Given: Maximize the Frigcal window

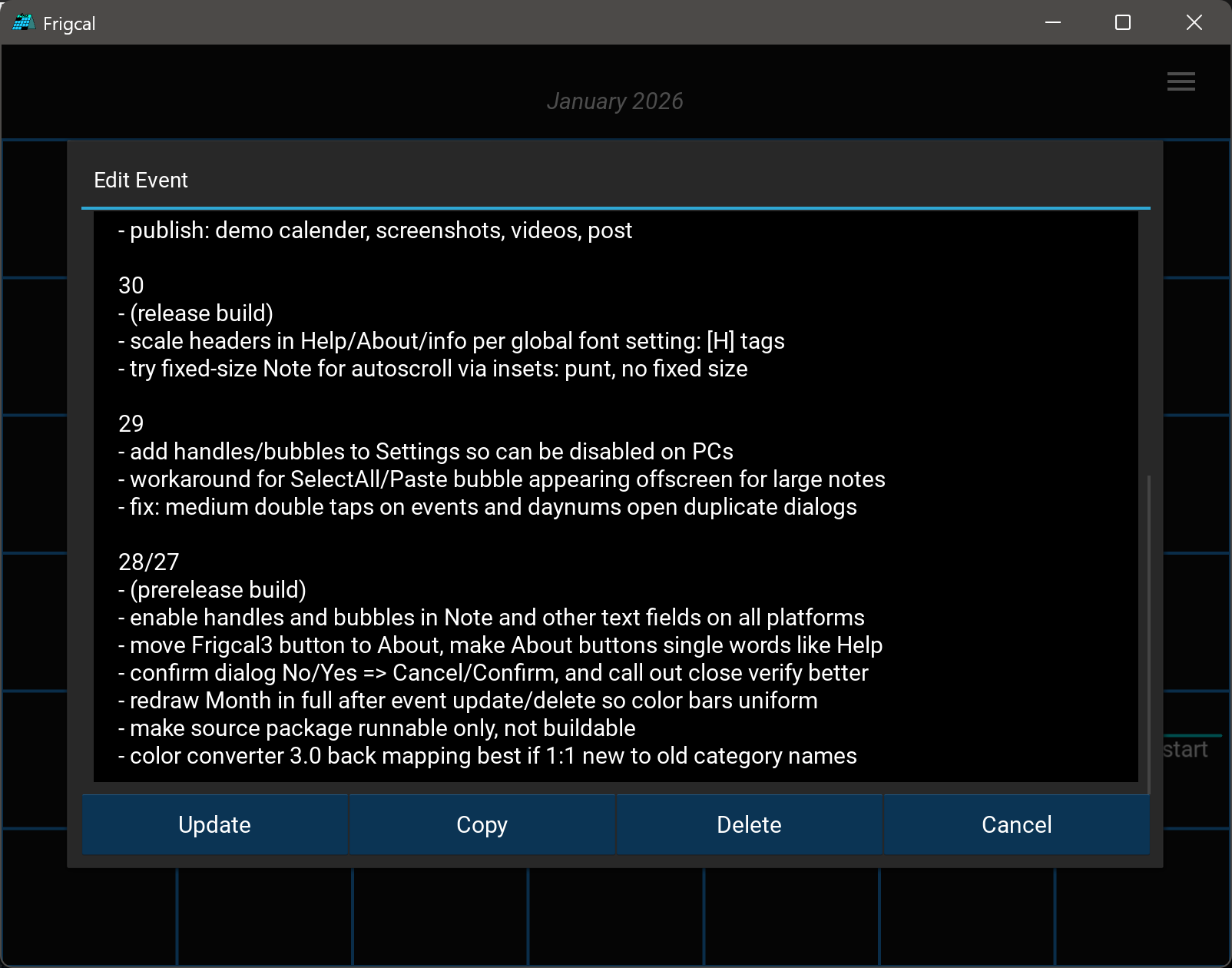Looking at the screenshot, I should click(1123, 23).
